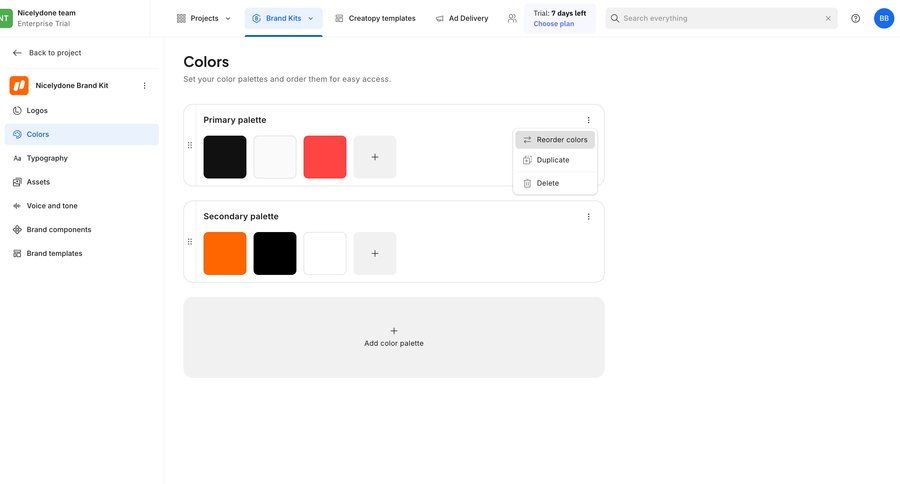
Task: Click the Secondary palette title
Action: [241, 216]
